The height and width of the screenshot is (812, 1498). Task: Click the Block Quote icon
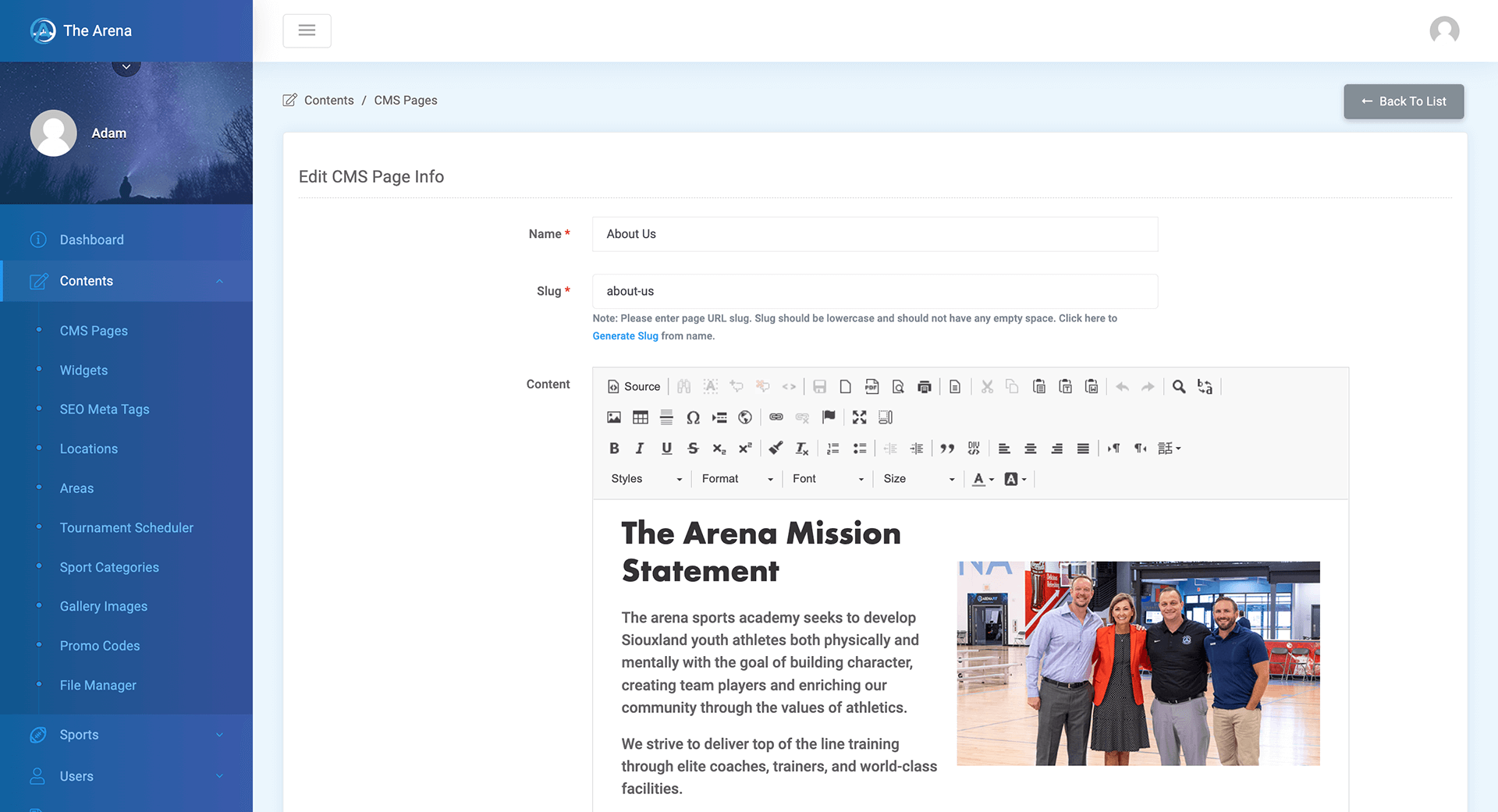[947, 448]
